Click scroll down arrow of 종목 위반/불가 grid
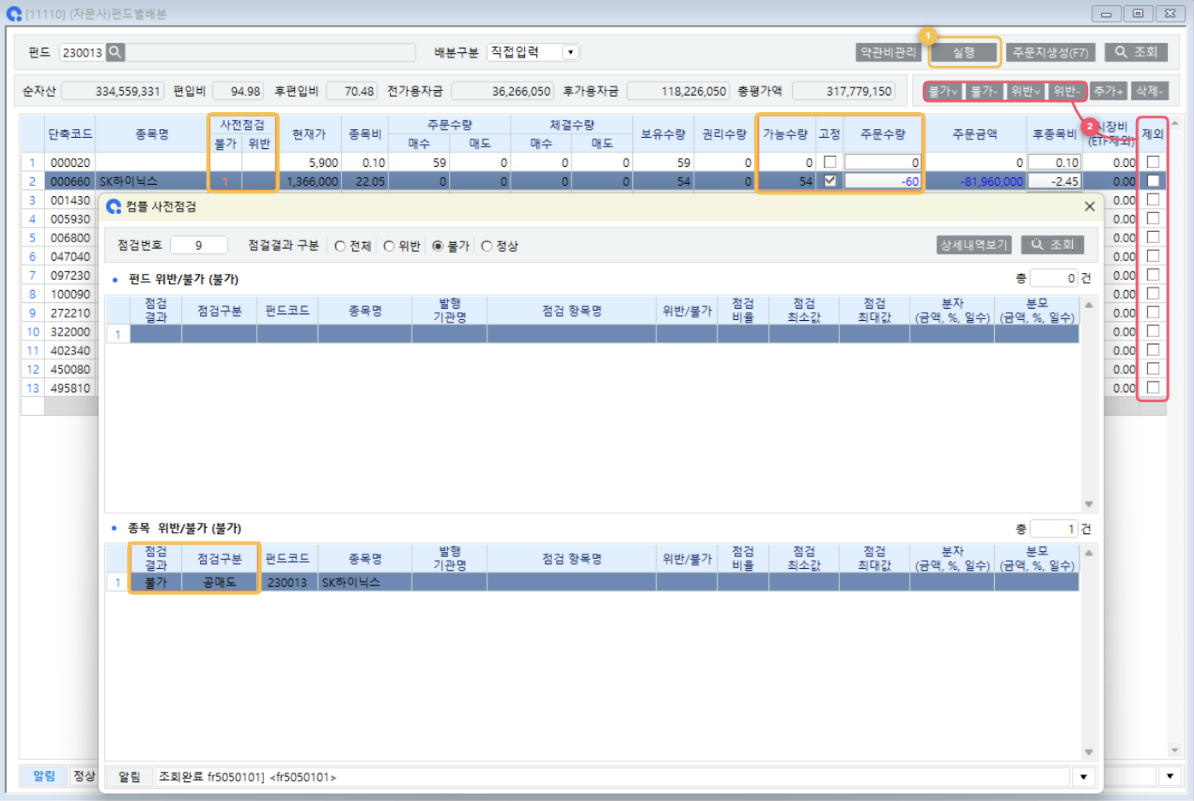This screenshot has width=1194, height=801. click(x=1089, y=752)
